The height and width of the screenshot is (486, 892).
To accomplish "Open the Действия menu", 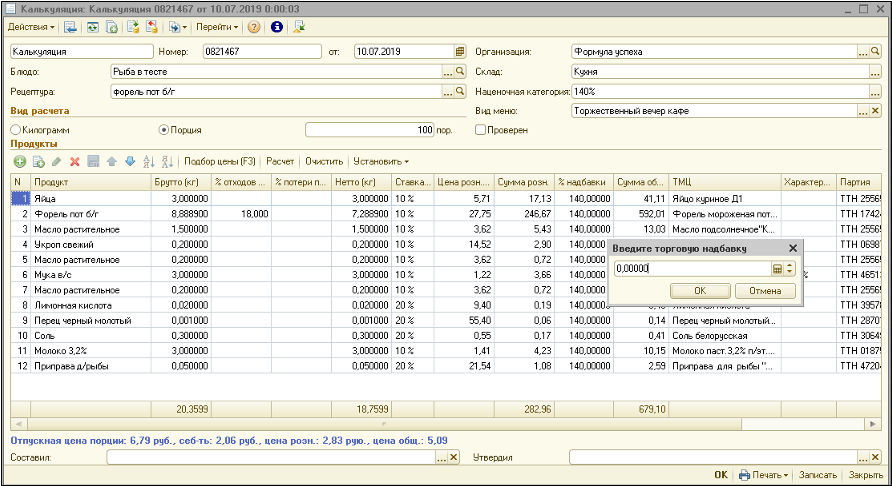I will [x=31, y=26].
